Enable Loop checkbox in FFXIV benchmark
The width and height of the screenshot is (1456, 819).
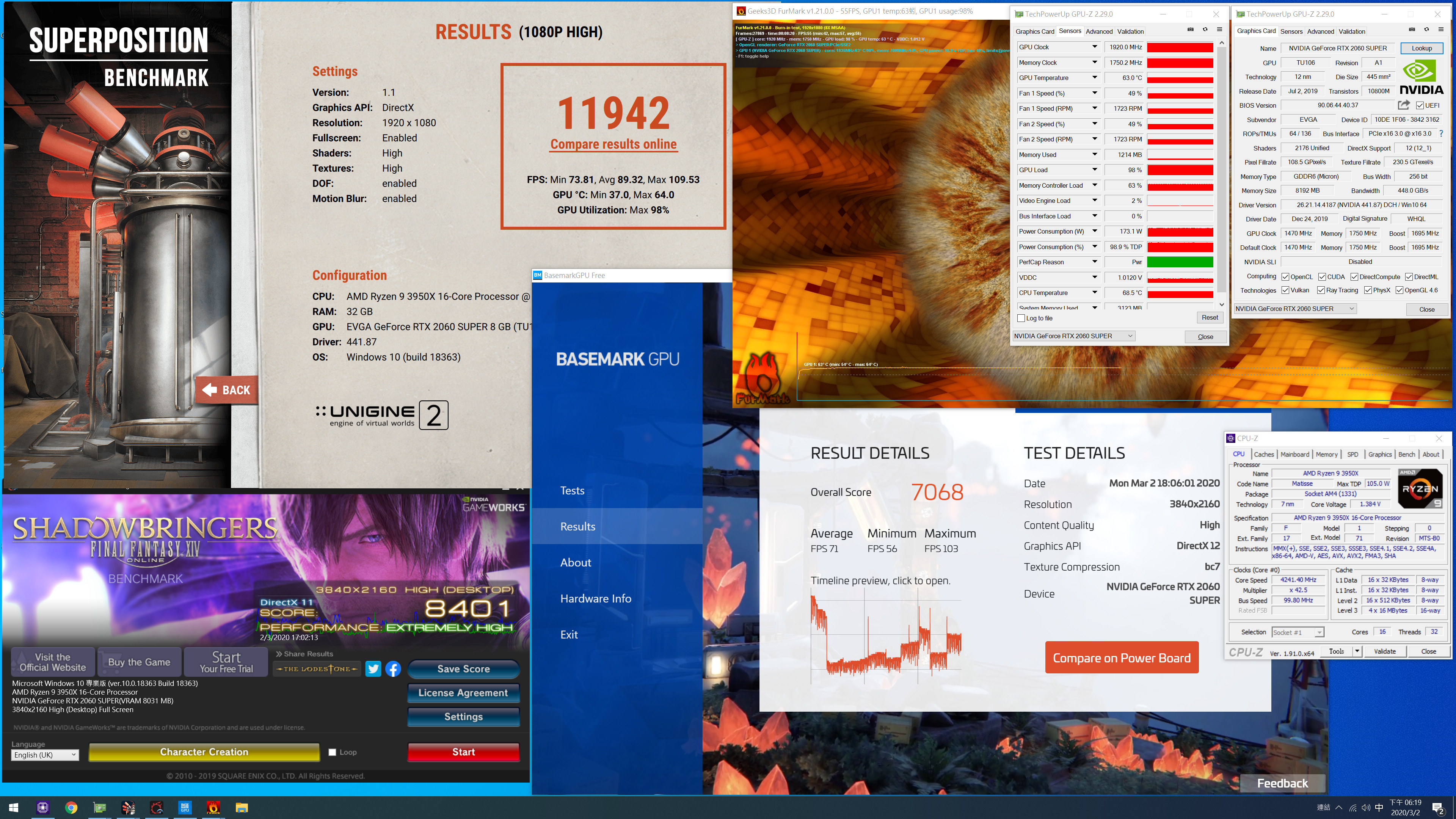click(333, 752)
